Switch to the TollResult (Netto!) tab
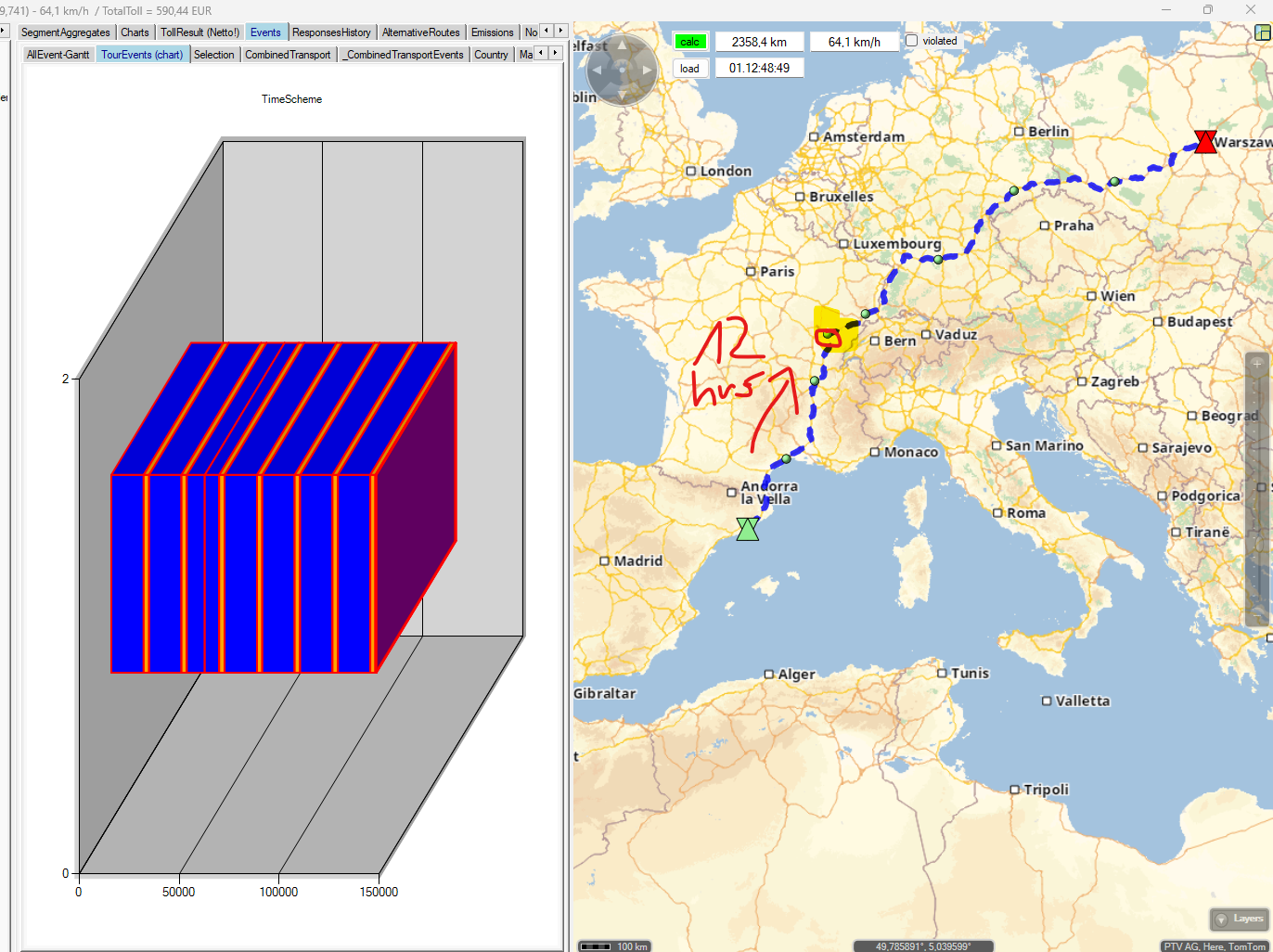 pos(199,32)
